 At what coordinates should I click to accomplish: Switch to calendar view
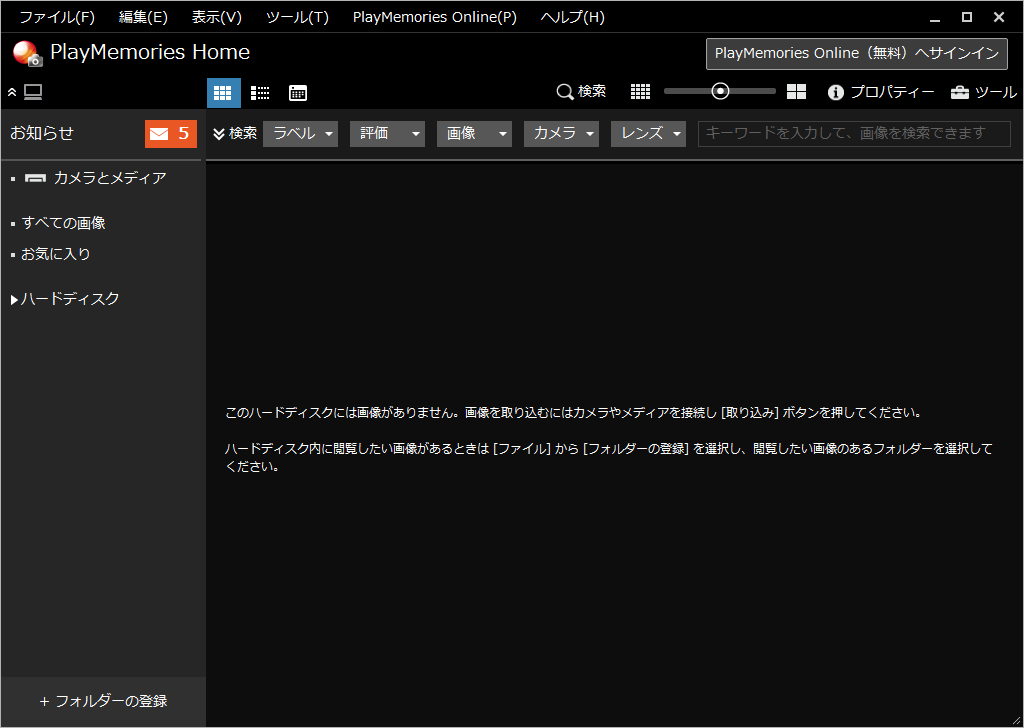[298, 93]
